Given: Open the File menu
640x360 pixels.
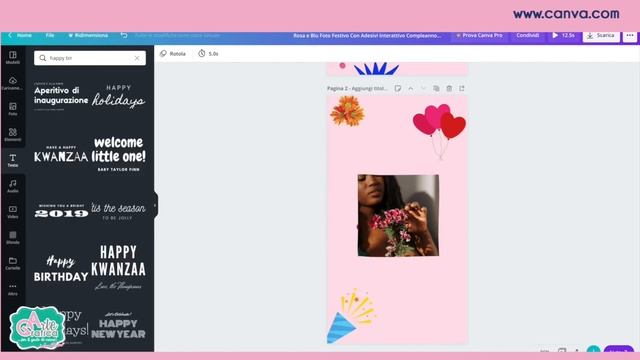Looking at the screenshot, I should pos(50,36).
